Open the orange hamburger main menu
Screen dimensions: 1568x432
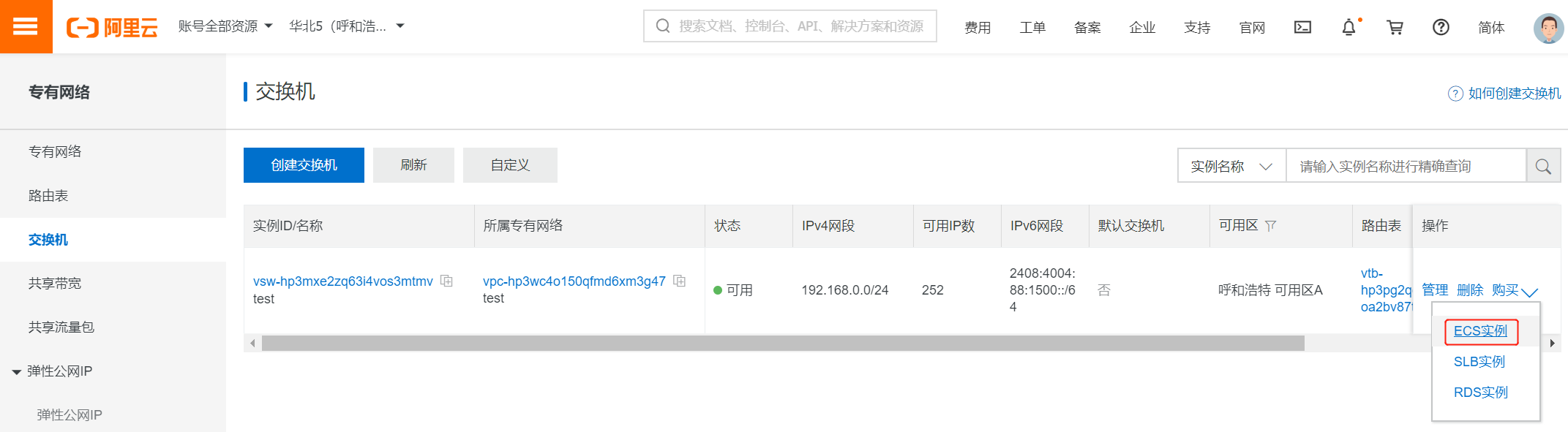point(26,26)
